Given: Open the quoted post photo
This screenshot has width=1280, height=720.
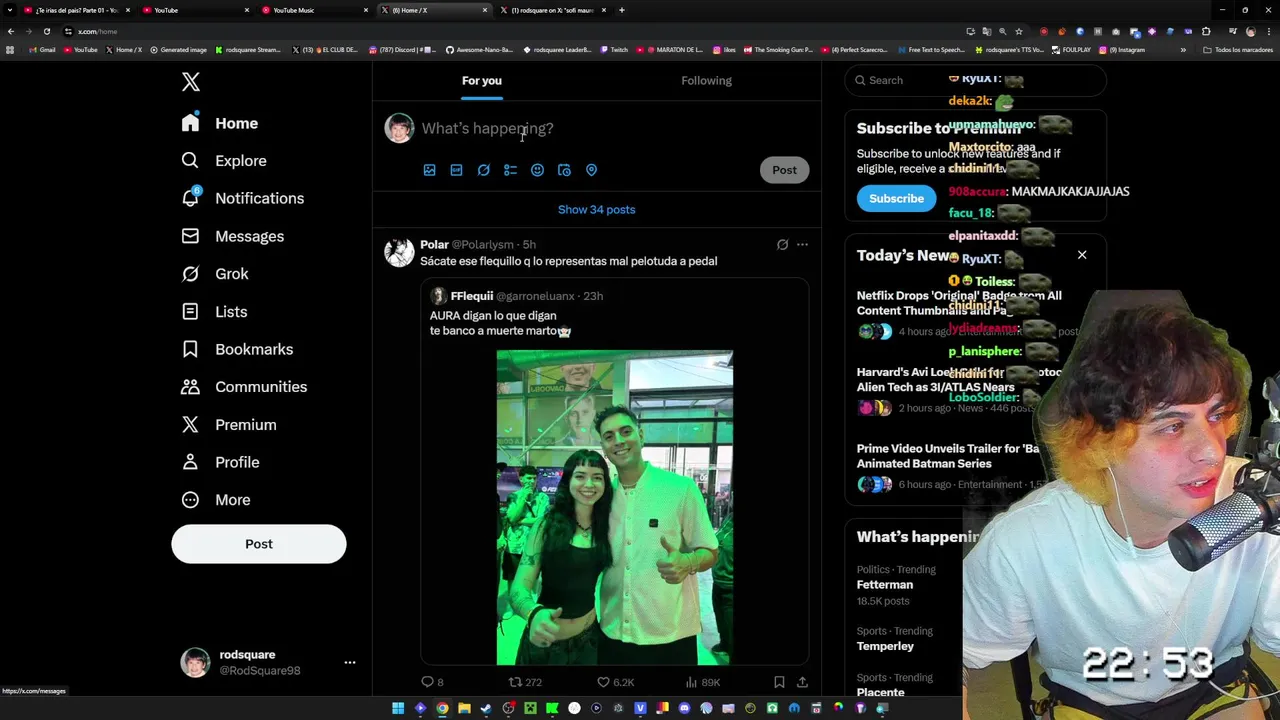Looking at the screenshot, I should (615, 507).
